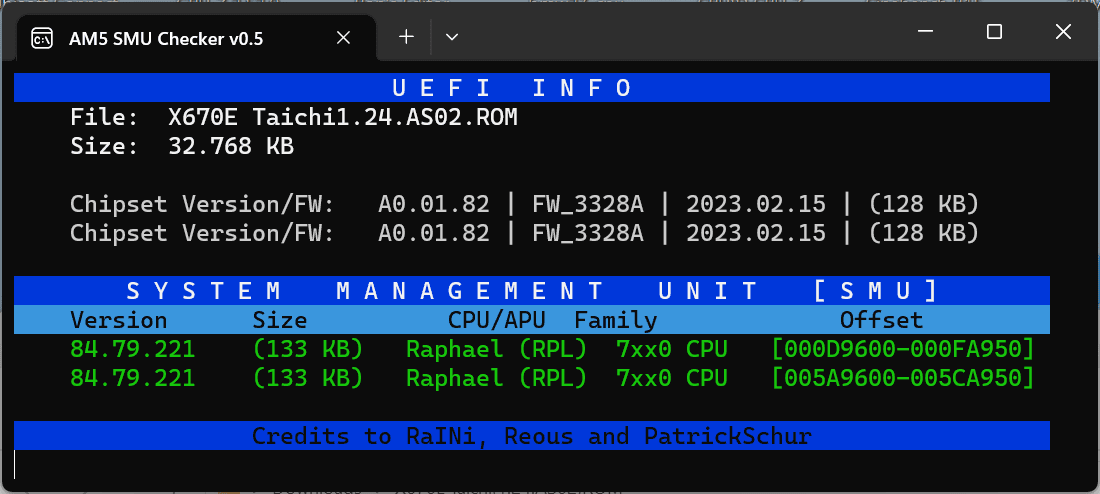Screen dimensions: 1100x494
Task: Click the Size column header
Action: 280,321
